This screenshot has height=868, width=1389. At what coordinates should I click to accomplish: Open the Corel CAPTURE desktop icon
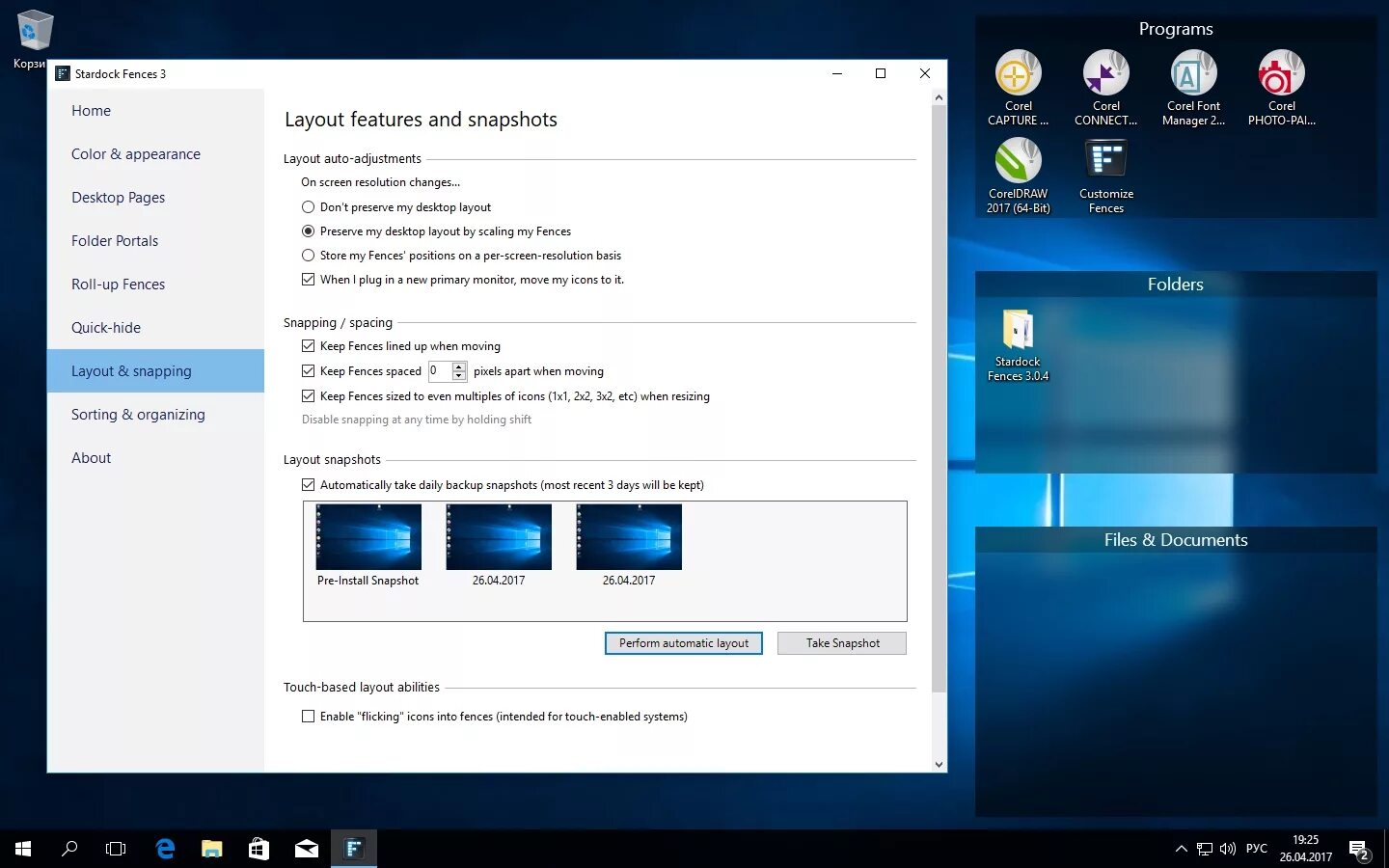click(1018, 88)
